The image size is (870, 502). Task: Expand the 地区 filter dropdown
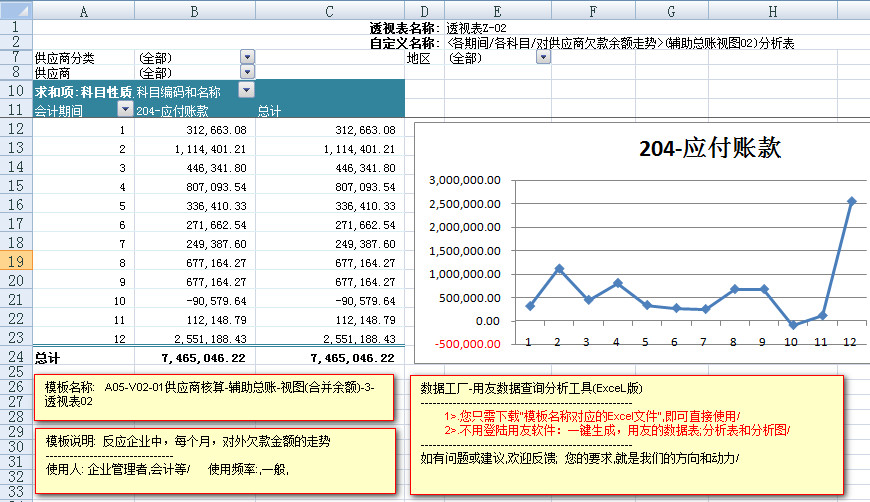pyautogui.click(x=543, y=58)
